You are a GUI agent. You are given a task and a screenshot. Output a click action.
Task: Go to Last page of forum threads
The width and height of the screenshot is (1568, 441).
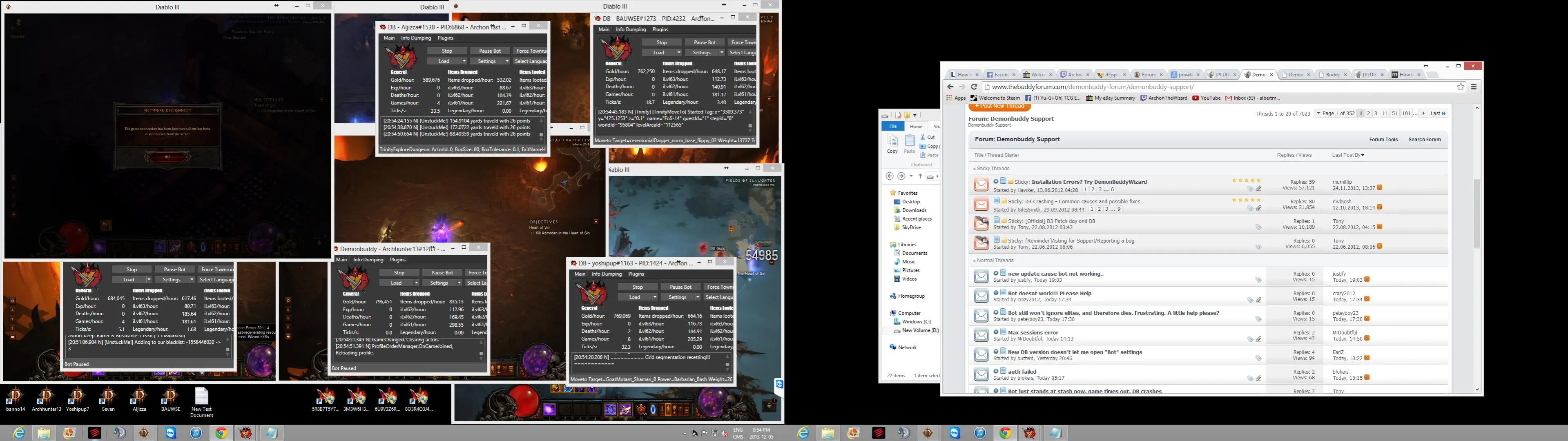click(x=1439, y=114)
